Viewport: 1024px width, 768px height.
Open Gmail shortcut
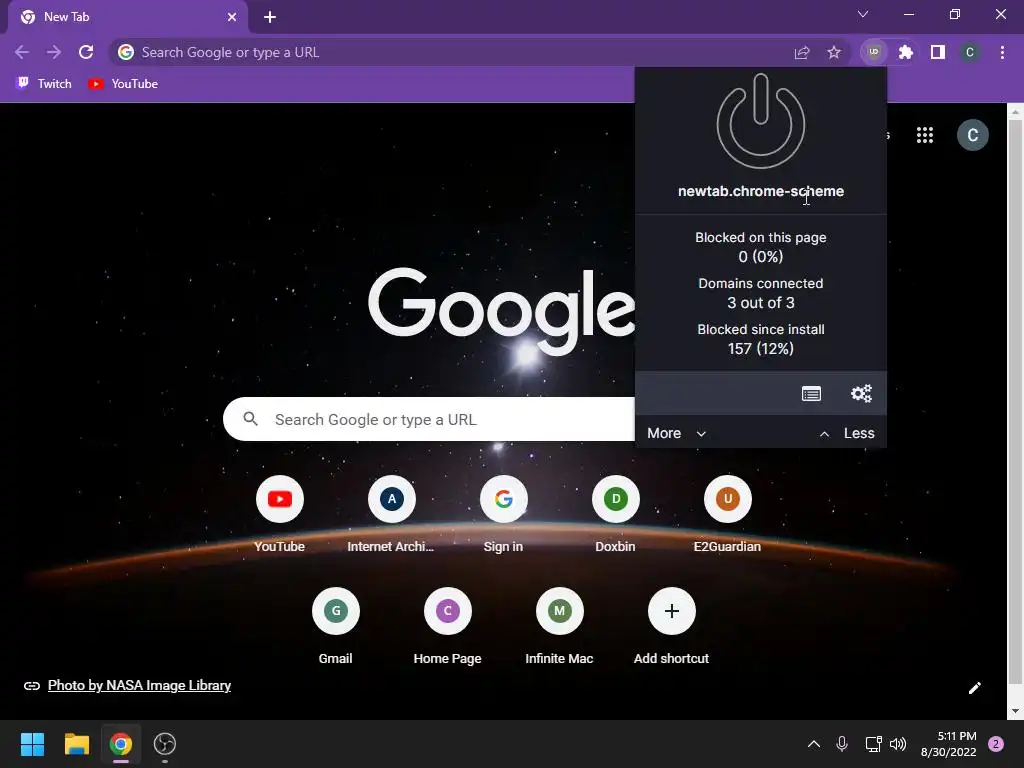[336, 627]
